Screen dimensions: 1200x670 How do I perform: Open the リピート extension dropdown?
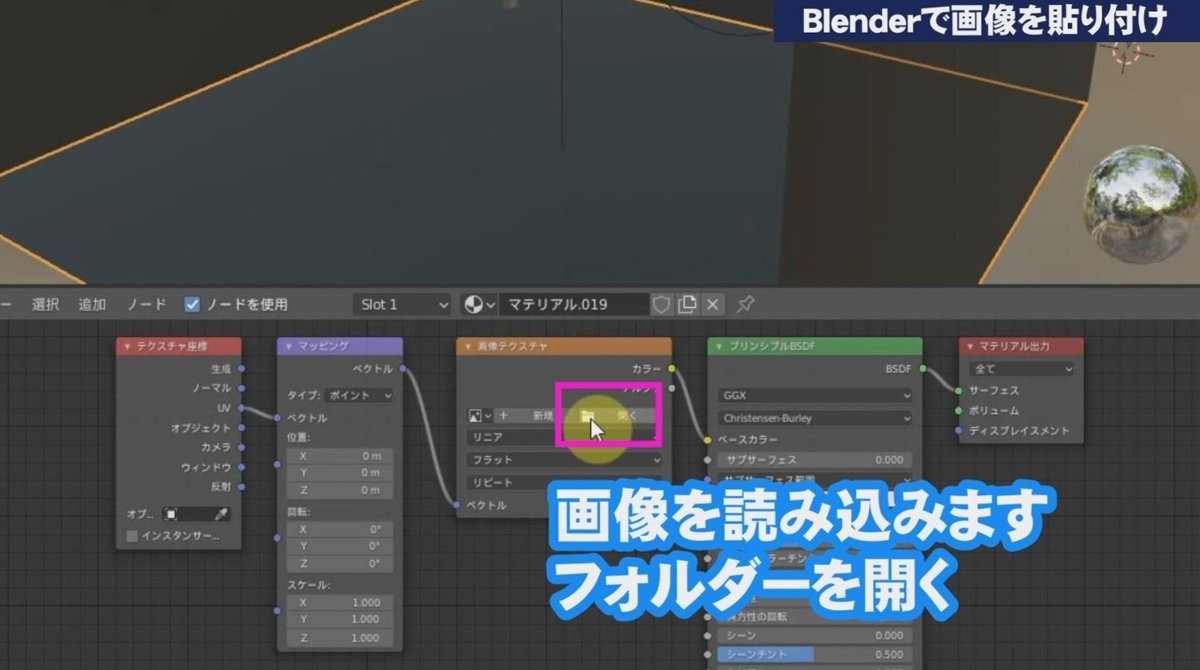(x=564, y=482)
